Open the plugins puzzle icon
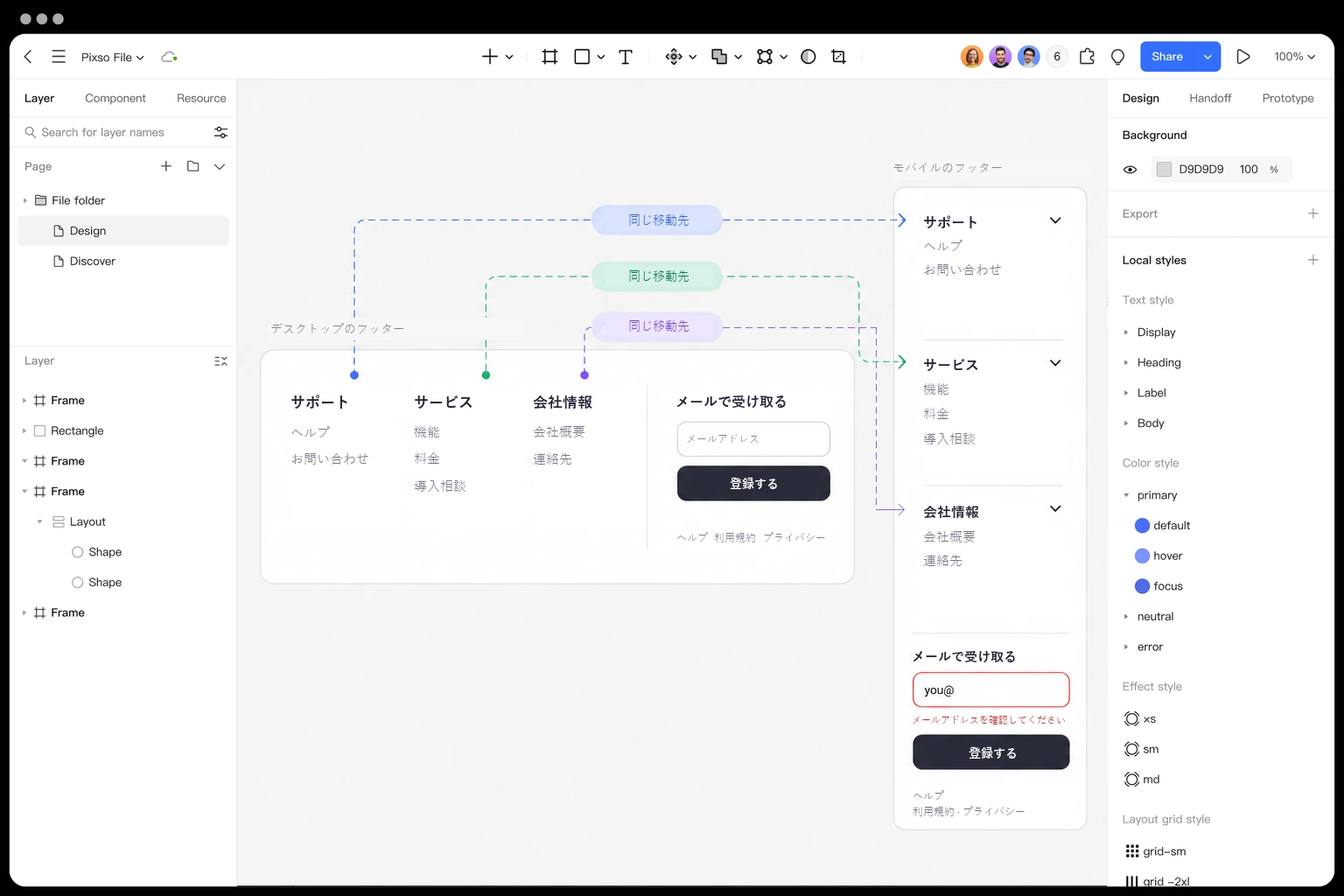 [x=1087, y=57]
